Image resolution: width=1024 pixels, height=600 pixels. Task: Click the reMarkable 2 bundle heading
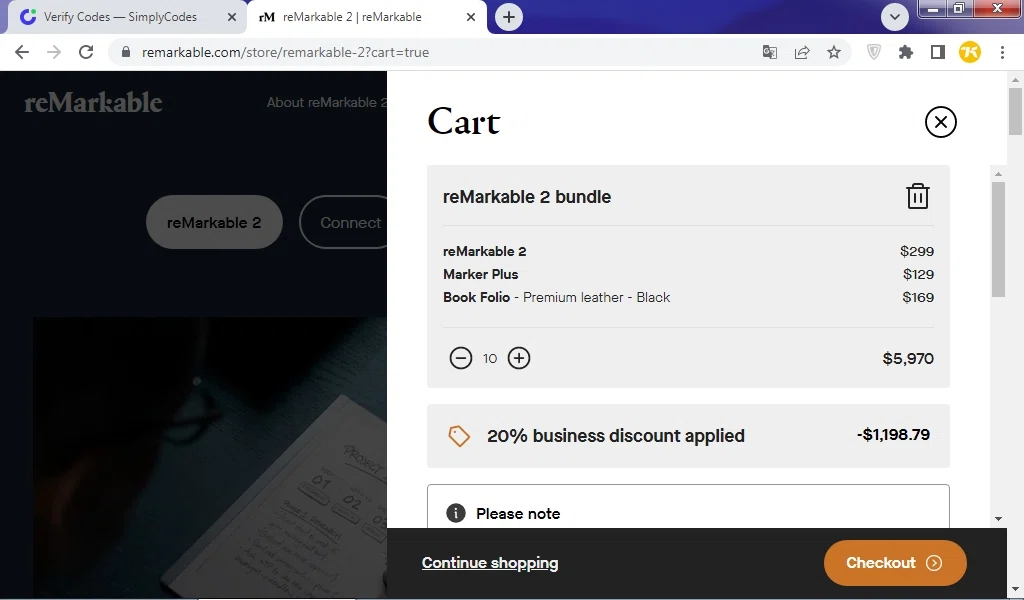click(x=527, y=197)
